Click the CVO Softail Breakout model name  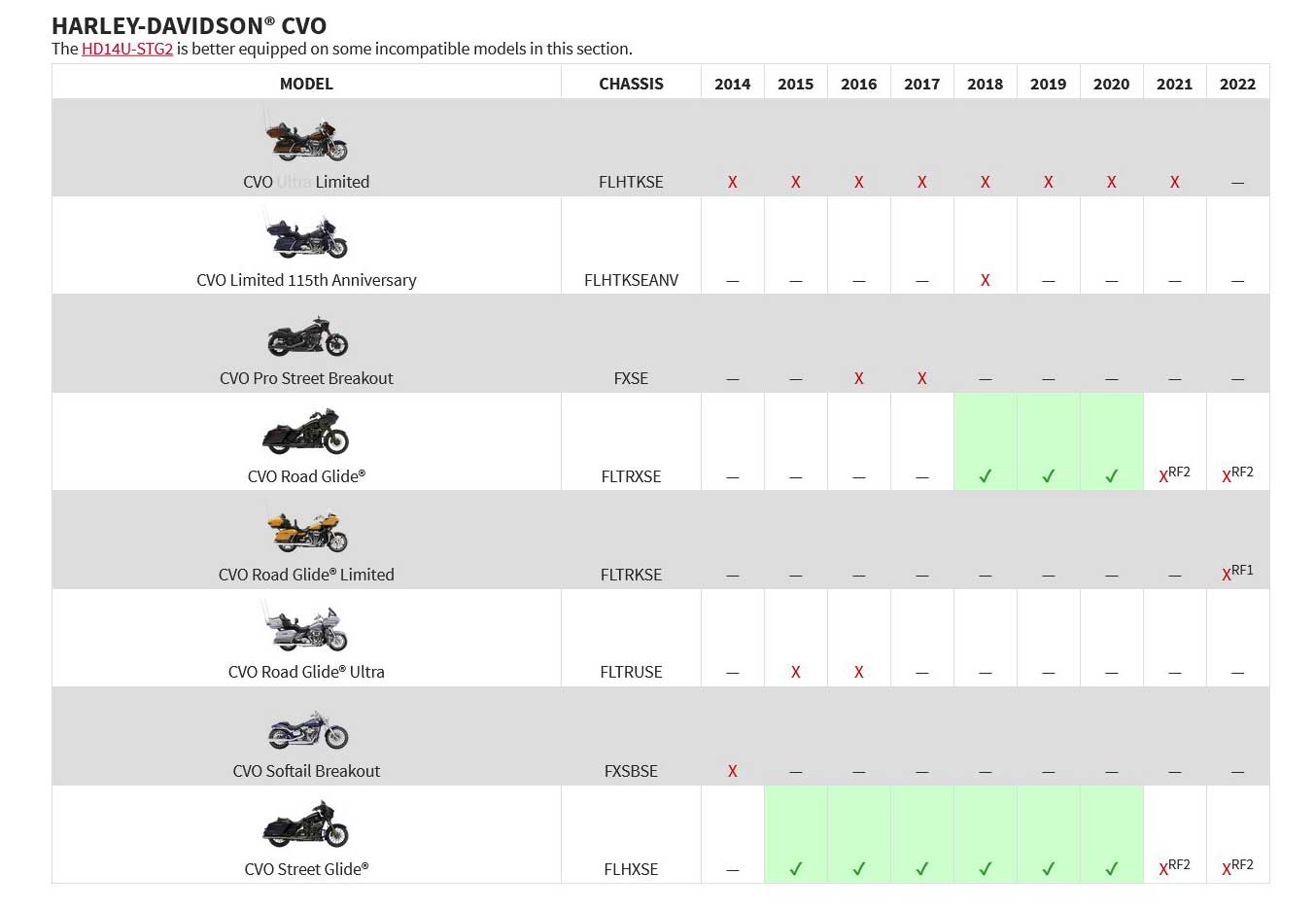tap(306, 771)
